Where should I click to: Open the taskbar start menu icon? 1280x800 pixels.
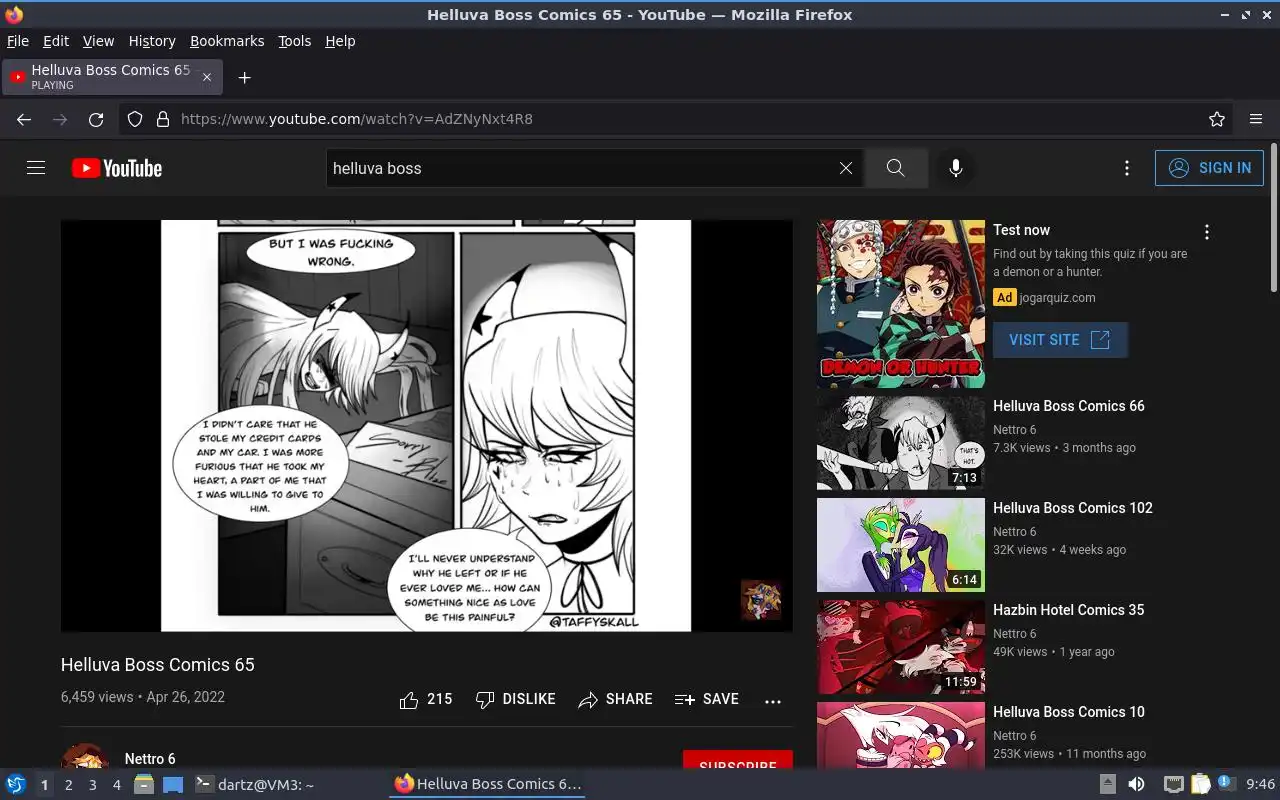coord(16,785)
